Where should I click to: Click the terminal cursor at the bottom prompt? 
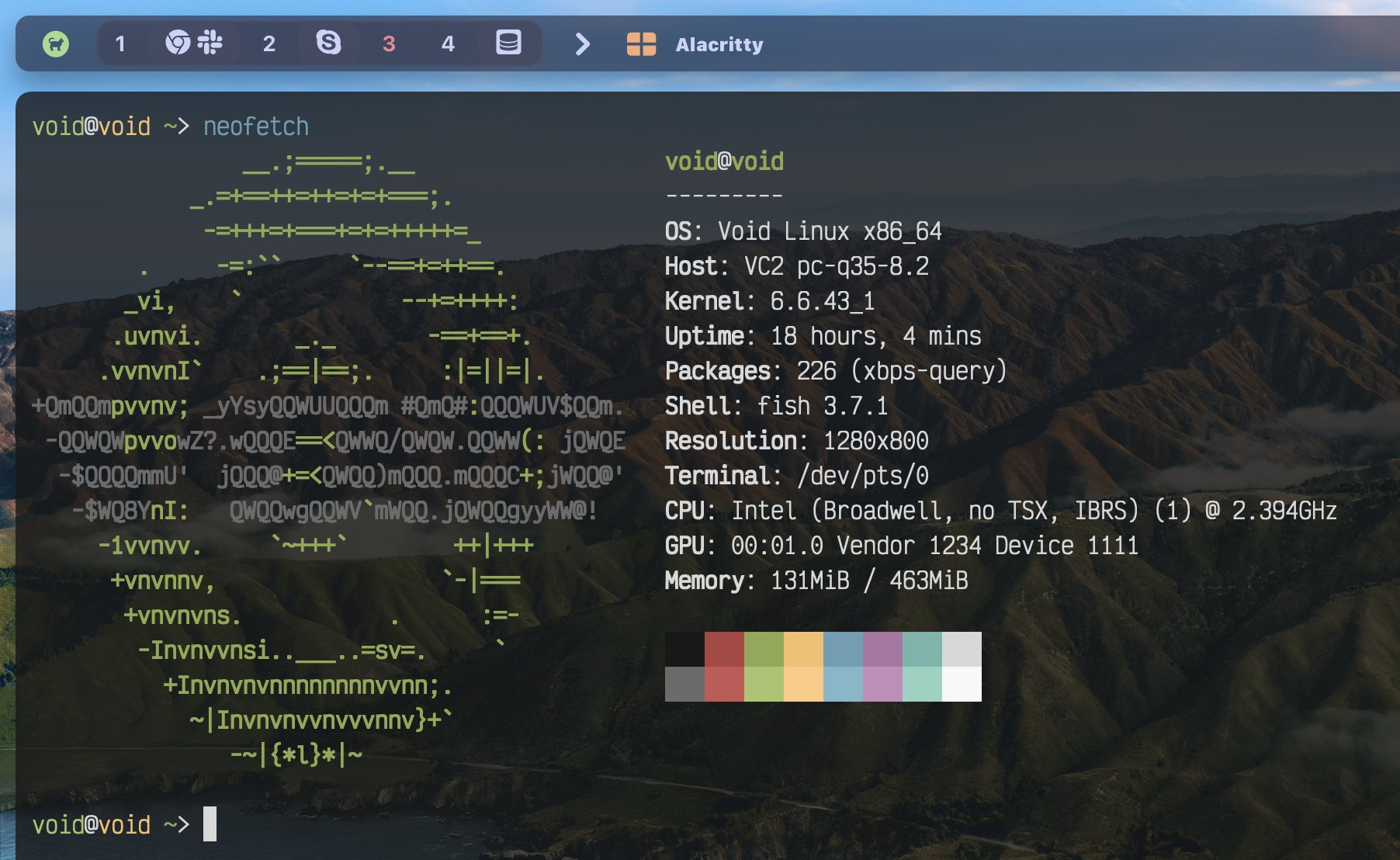click(210, 824)
